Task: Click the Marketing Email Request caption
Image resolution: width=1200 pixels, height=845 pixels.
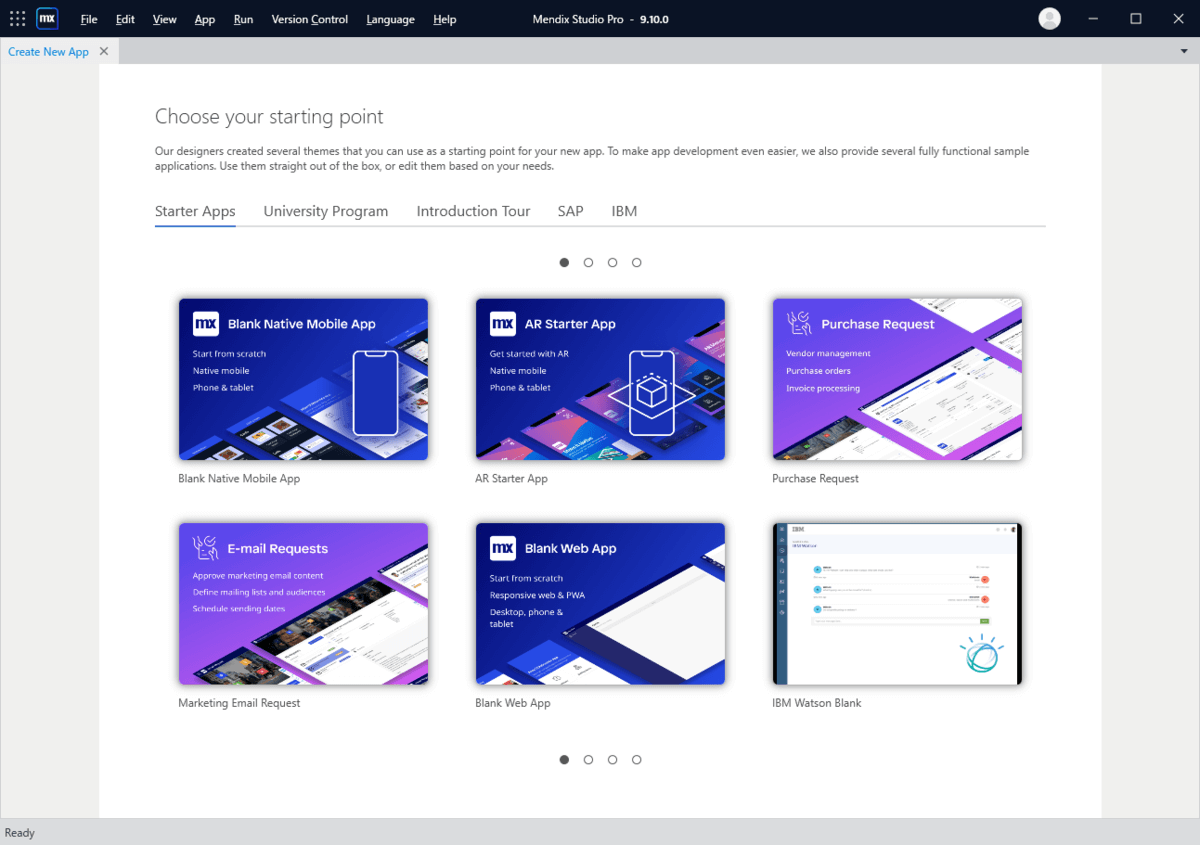Action: [x=239, y=703]
